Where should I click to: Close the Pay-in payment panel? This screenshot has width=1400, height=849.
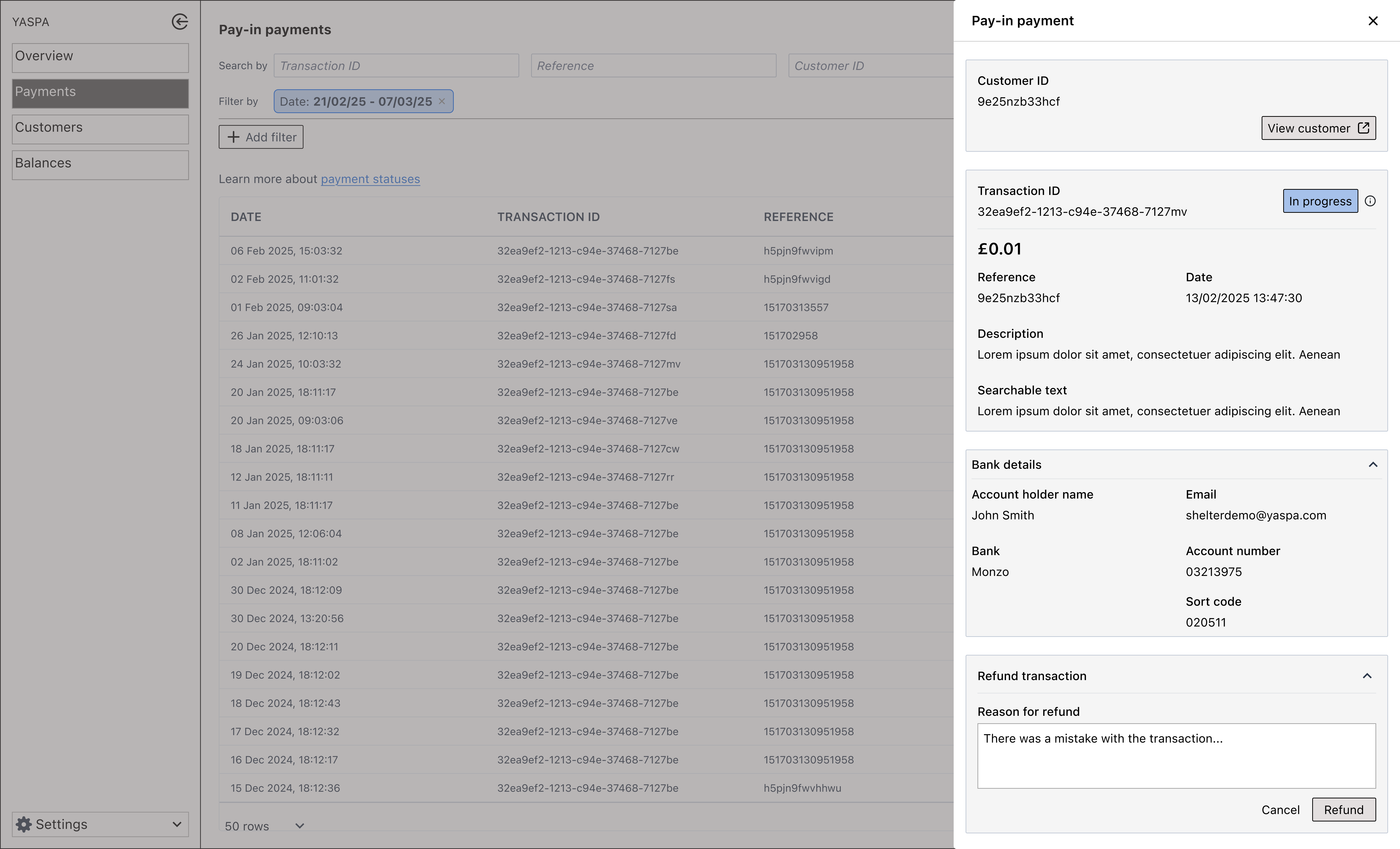point(1373,21)
